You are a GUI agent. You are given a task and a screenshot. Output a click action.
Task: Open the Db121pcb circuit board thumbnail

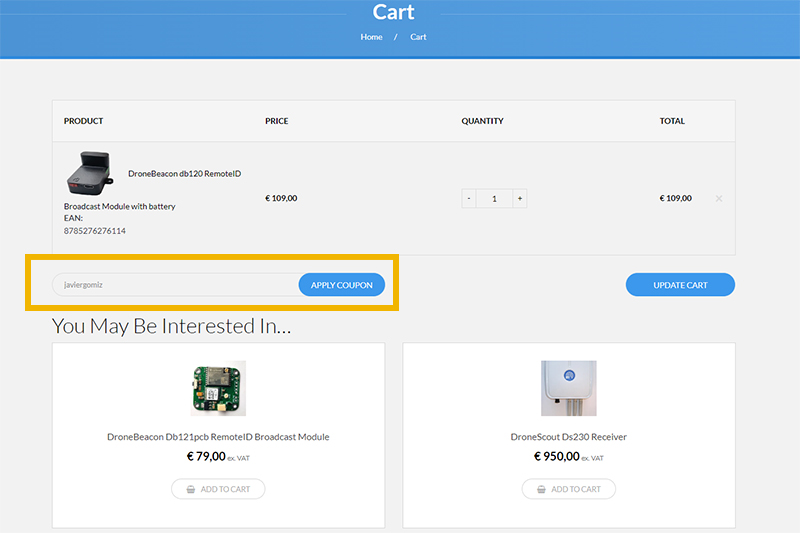coord(218,388)
